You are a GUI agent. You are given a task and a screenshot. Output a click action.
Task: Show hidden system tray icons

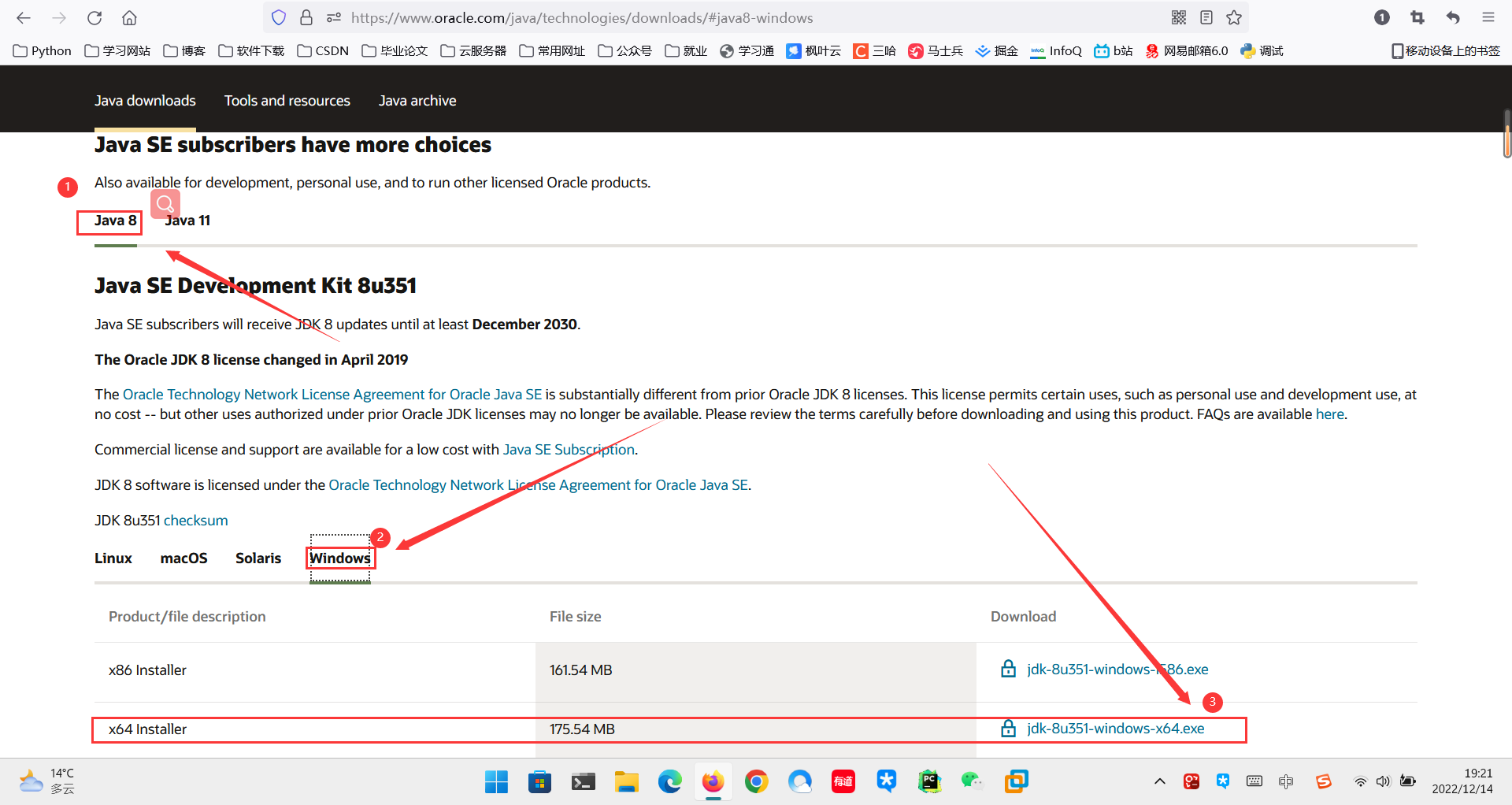point(1159,781)
